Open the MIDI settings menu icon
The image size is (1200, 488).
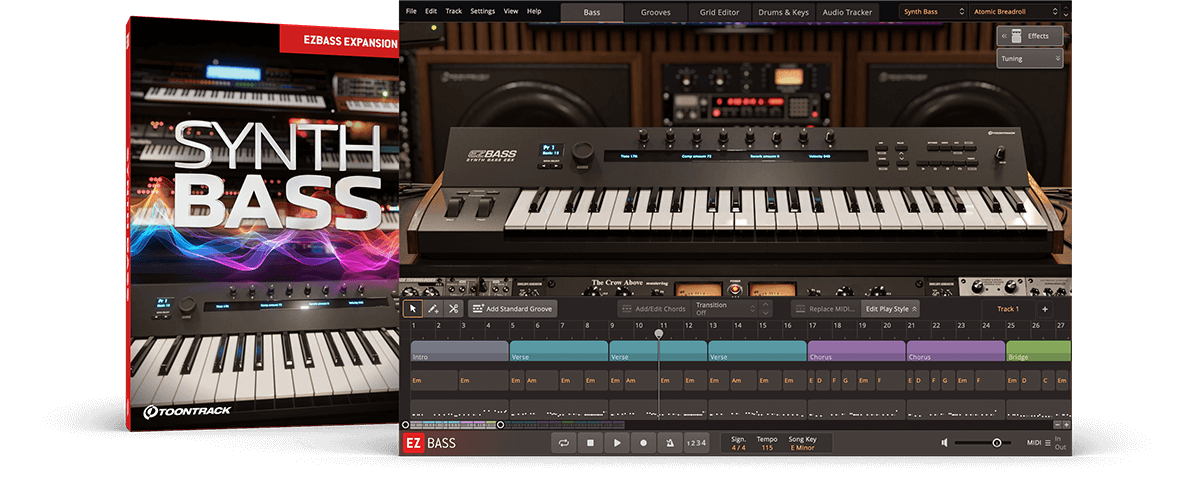pos(1047,443)
